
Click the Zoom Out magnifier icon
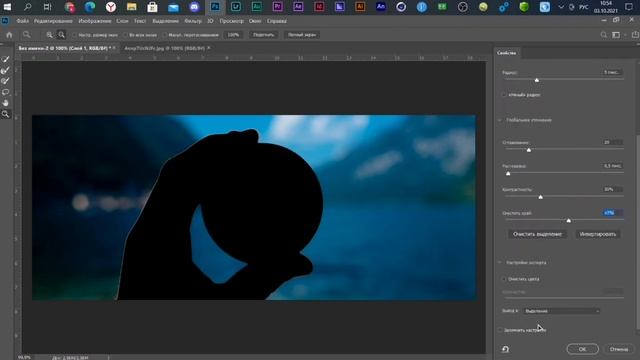tap(61, 35)
